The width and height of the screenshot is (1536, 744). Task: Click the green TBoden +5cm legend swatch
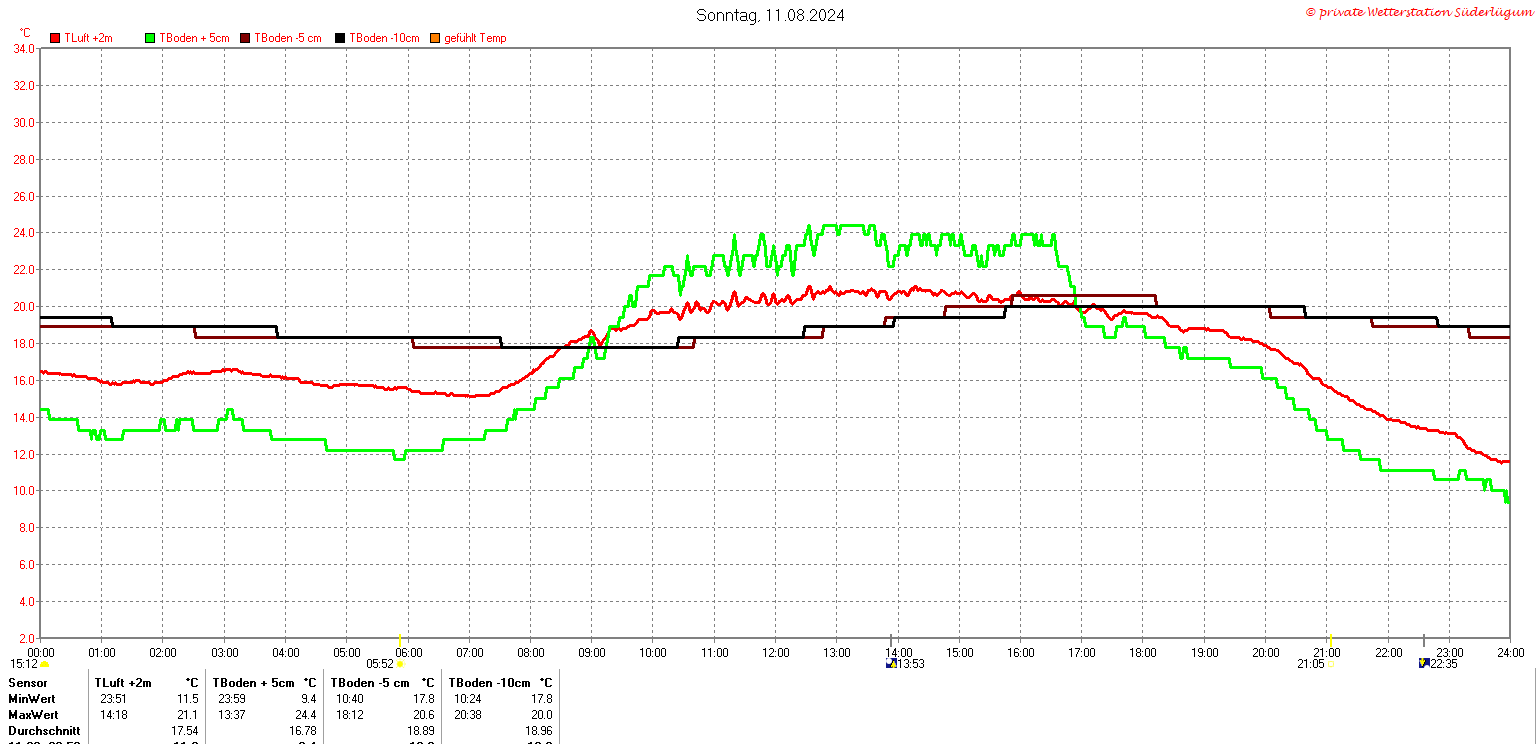point(151,38)
